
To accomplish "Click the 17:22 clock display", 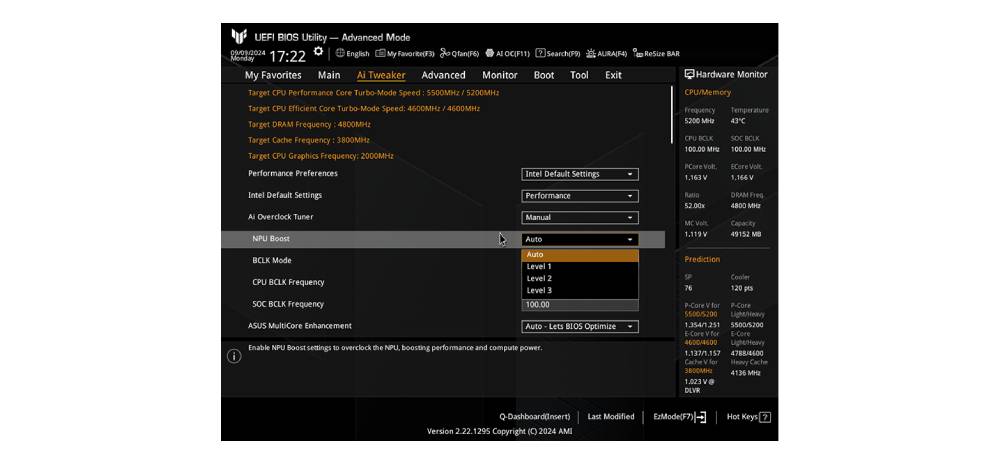I will pos(288,57).
